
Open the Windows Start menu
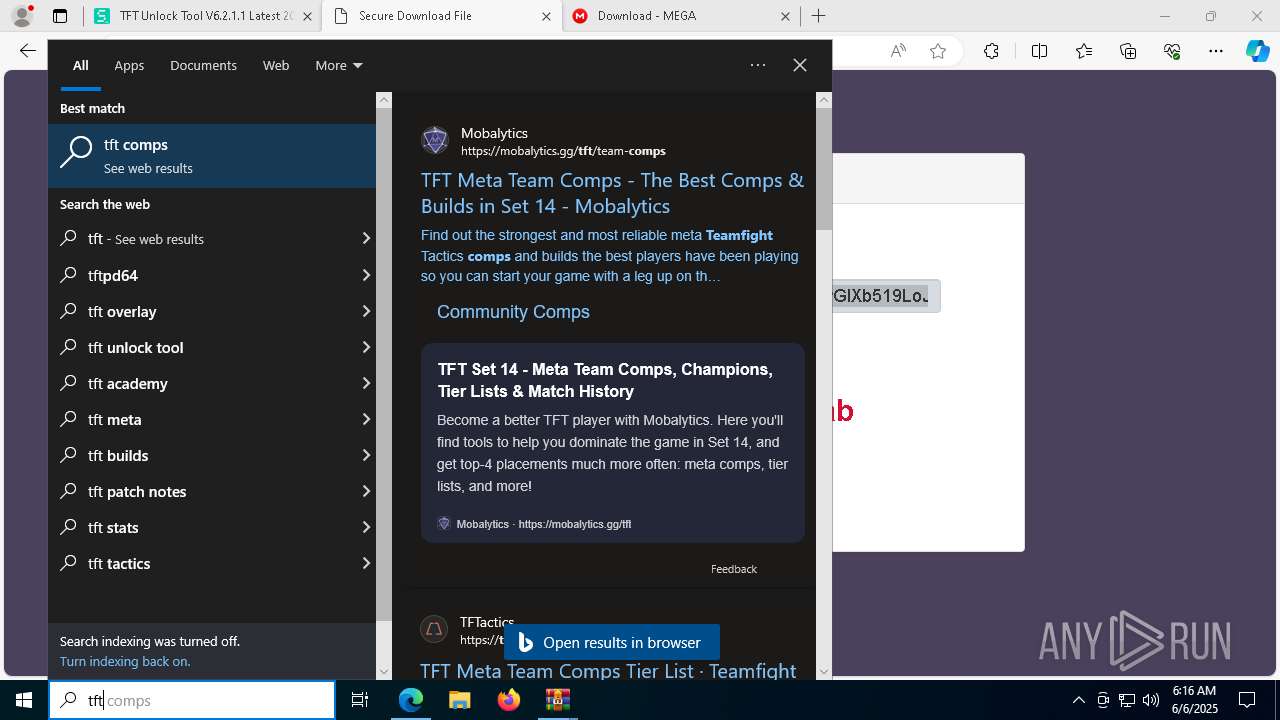pyautogui.click(x=24, y=700)
